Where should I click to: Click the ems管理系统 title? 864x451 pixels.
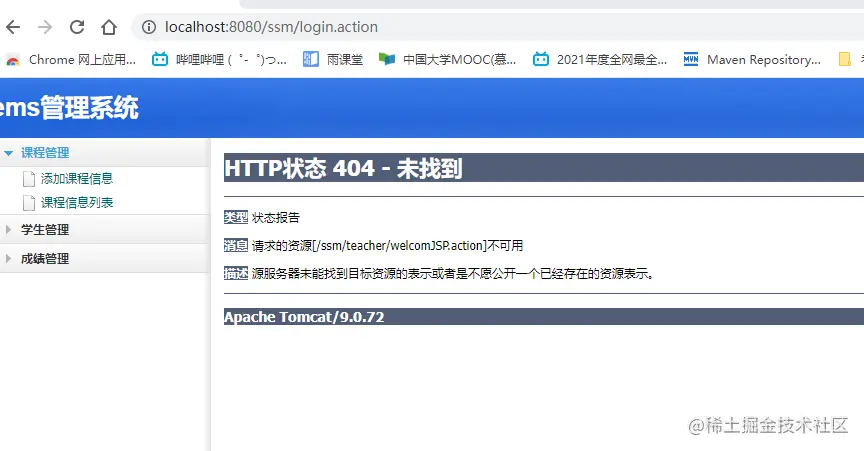(68, 108)
